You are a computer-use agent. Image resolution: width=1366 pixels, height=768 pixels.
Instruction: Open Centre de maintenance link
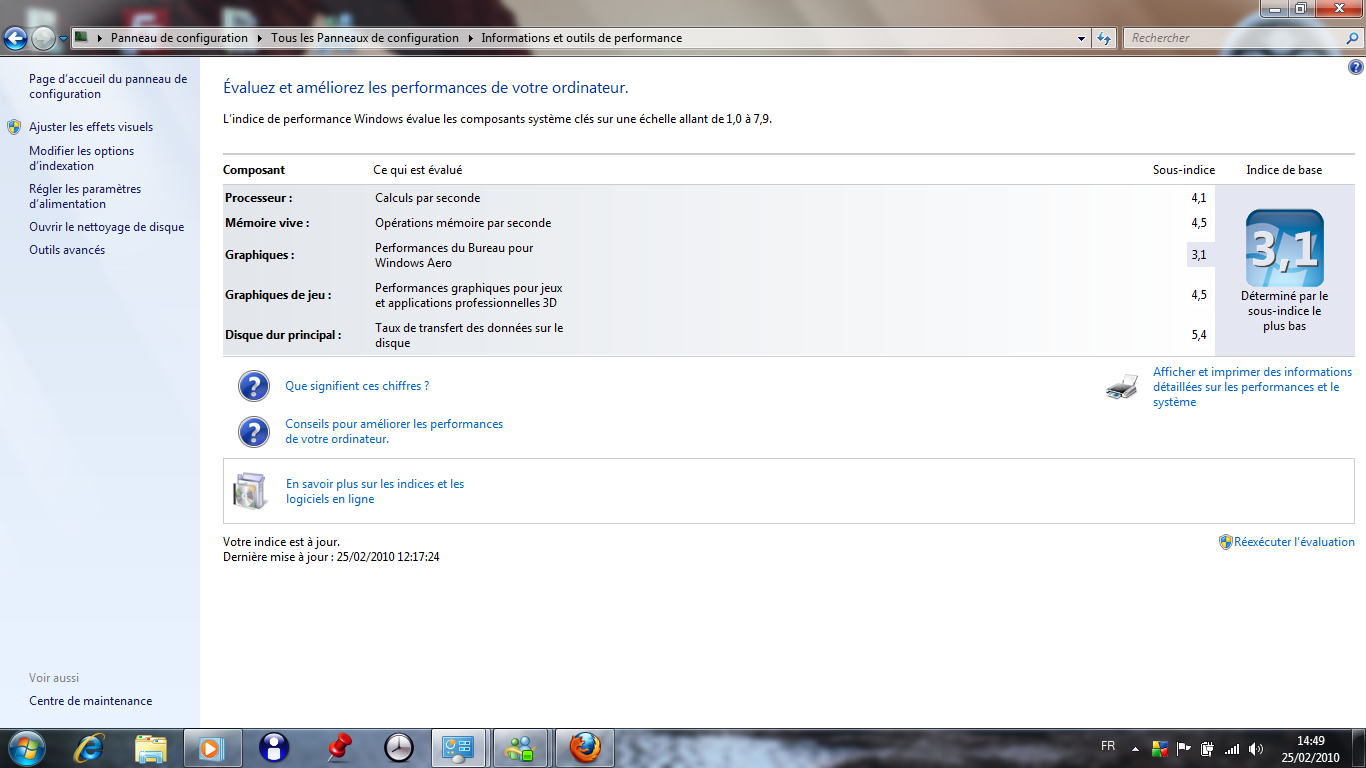91,701
